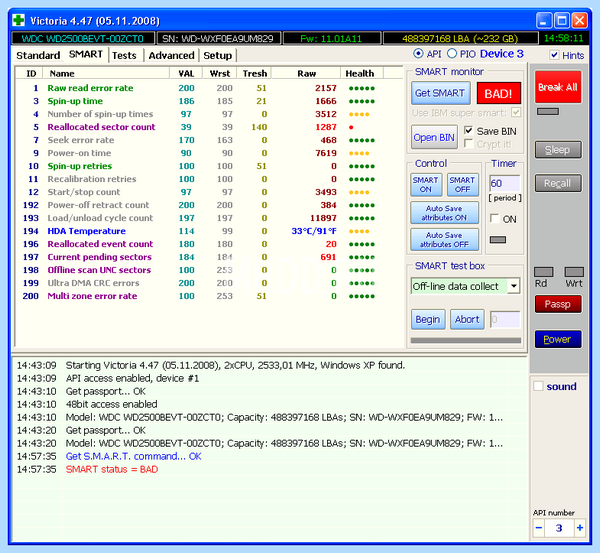This screenshot has height=553, width=600.
Task: Click the SMART test box number field
Action: 505,320
